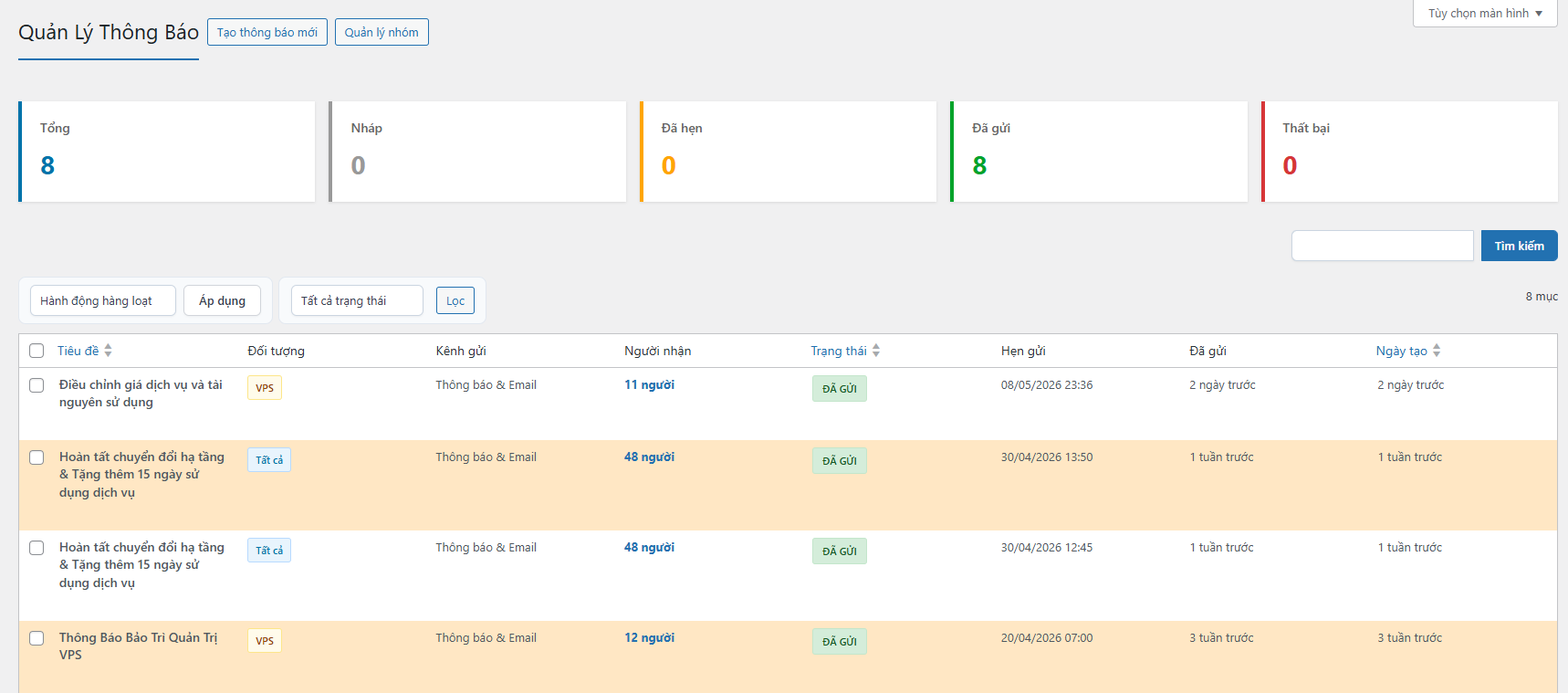Click the 'Thất bại' summary card

[x=1409, y=152]
